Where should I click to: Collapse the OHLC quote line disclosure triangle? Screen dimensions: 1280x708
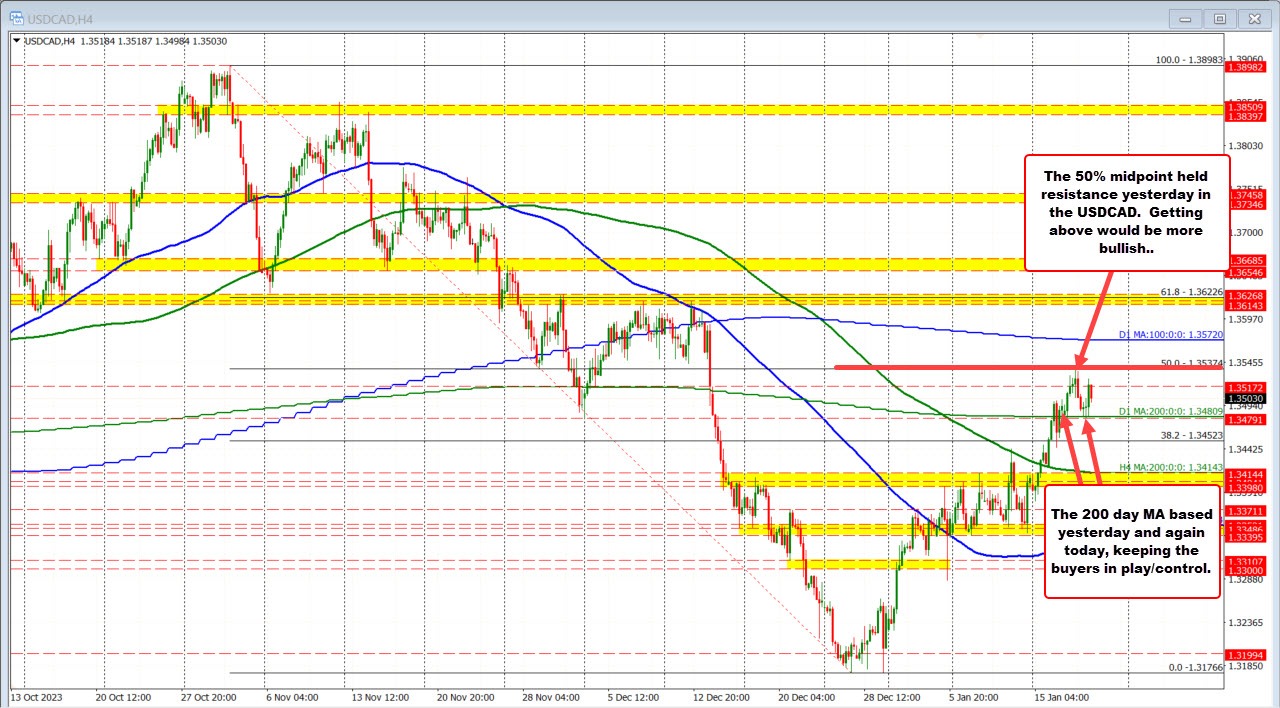(16, 42)
